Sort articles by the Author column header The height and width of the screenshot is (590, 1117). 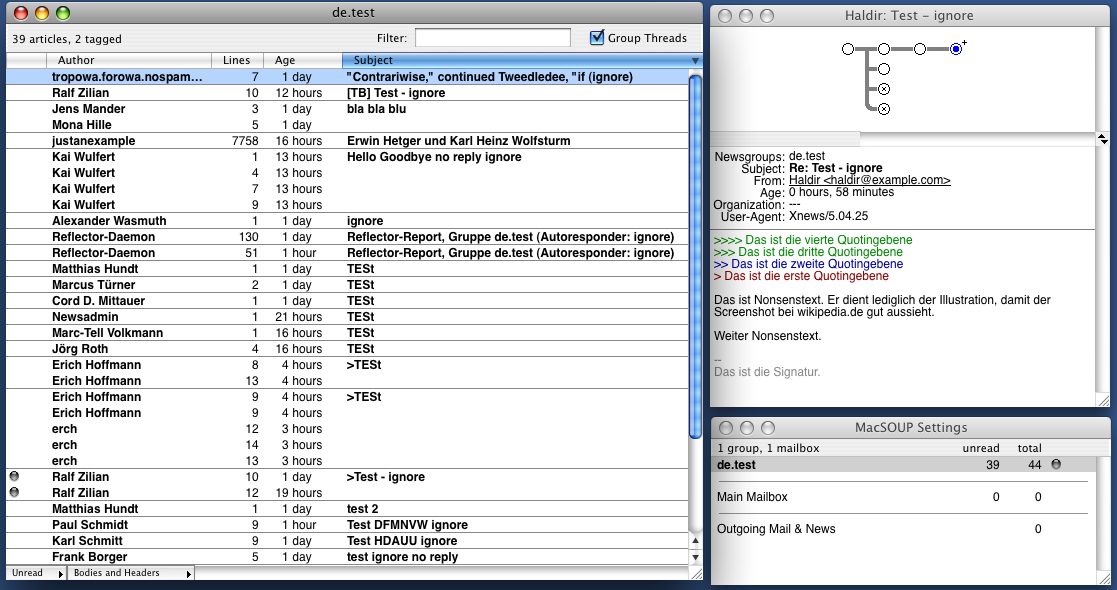point(76,61)
